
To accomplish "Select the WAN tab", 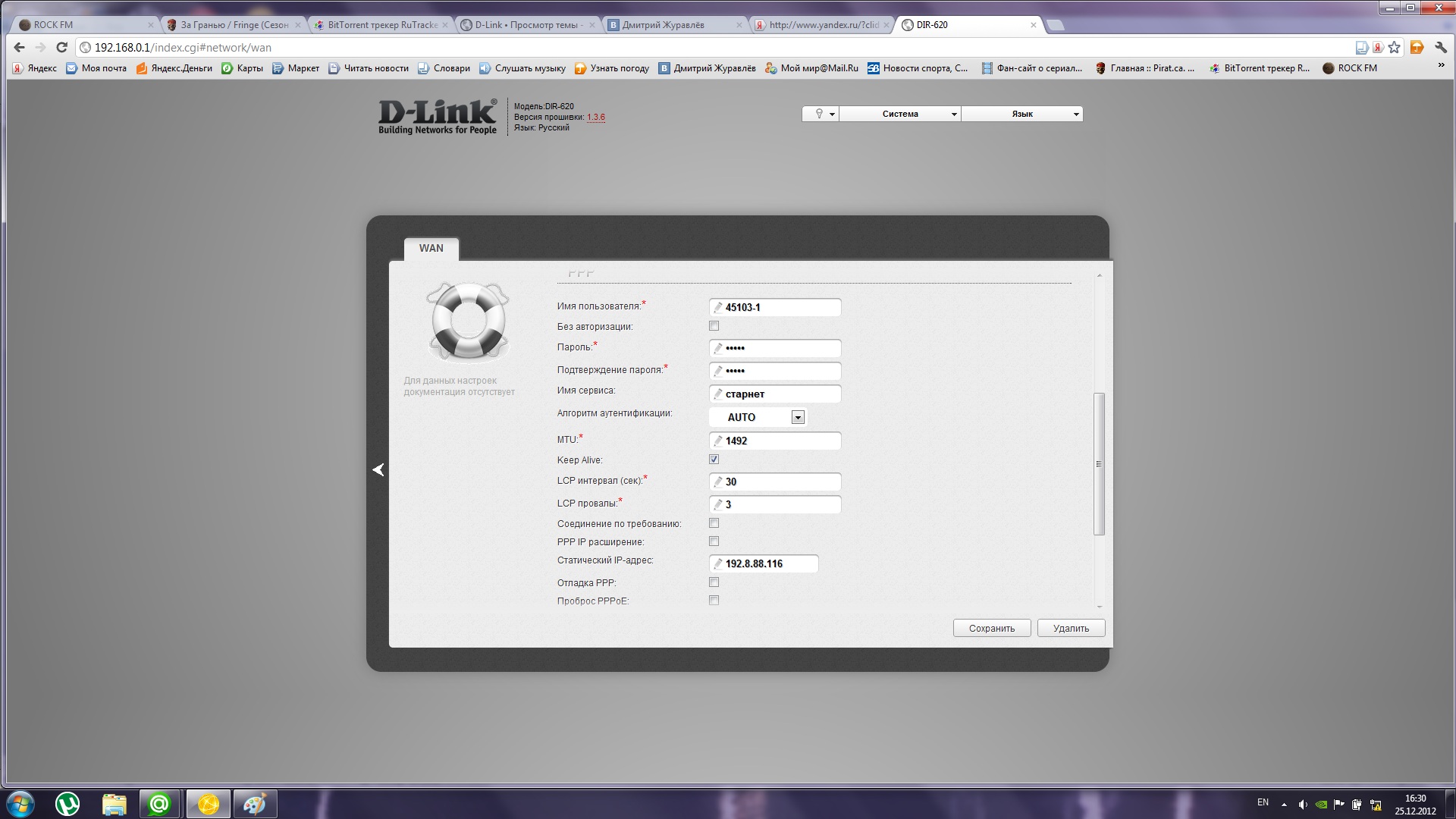I will point(431,248).
